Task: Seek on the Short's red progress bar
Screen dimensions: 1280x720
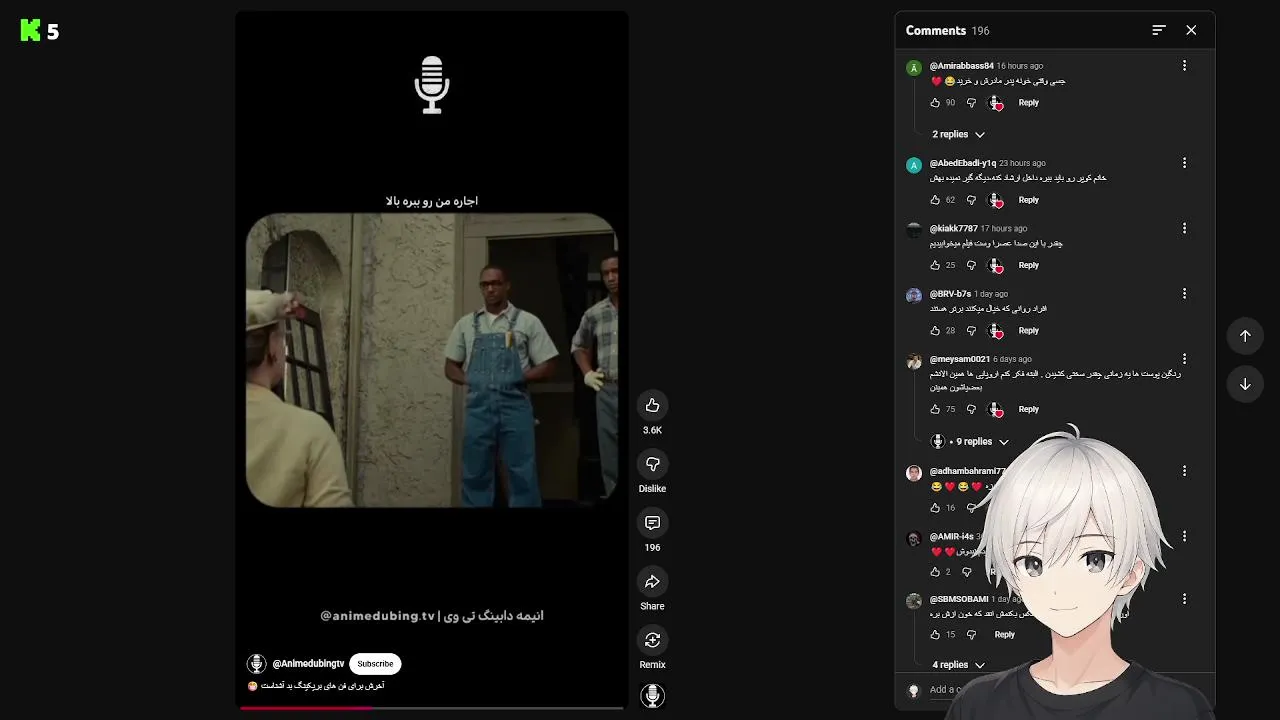Action: 432,708
